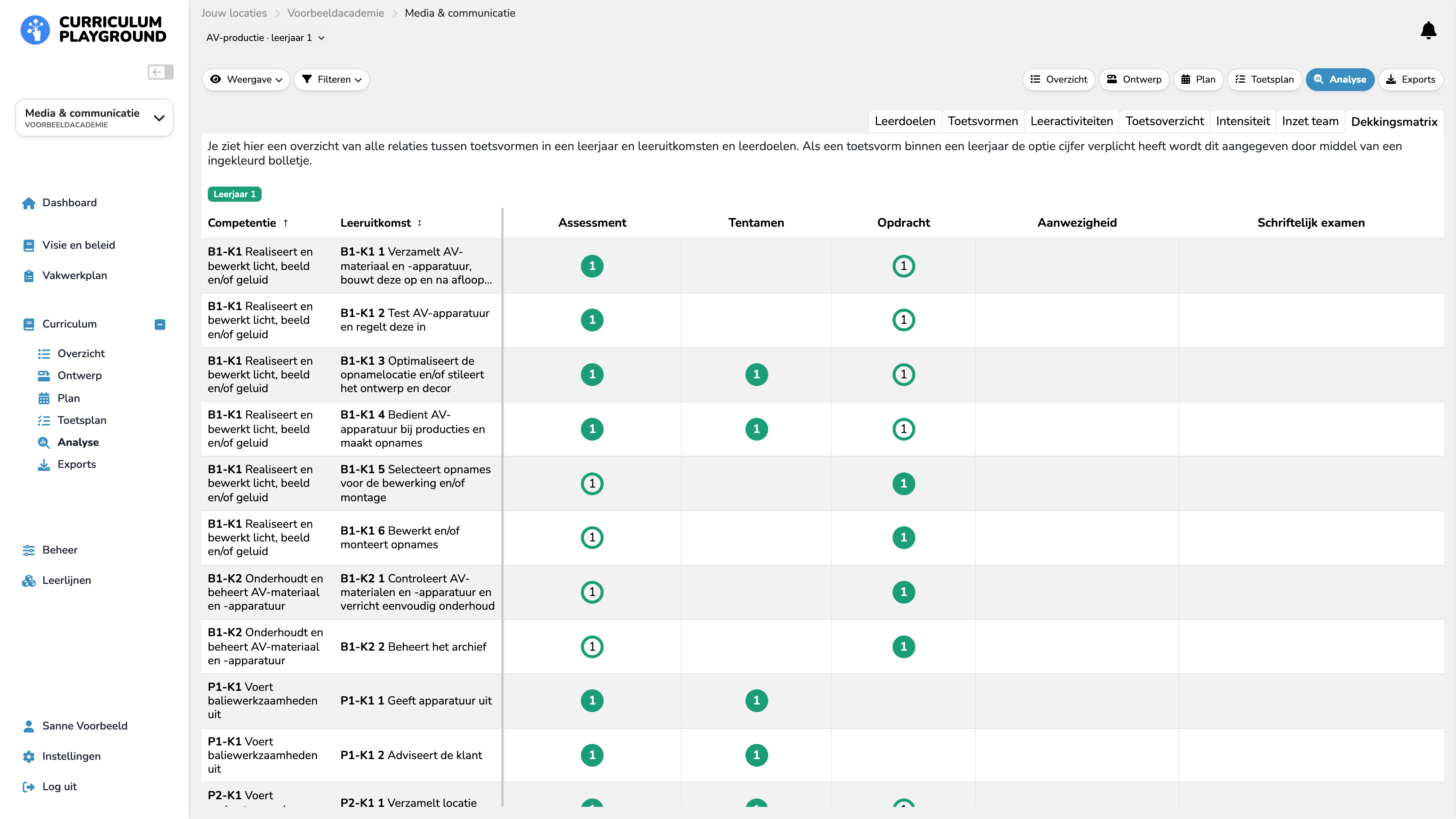
Task: Click the Exports download icon in sidebar
Action: pos(44,464)
